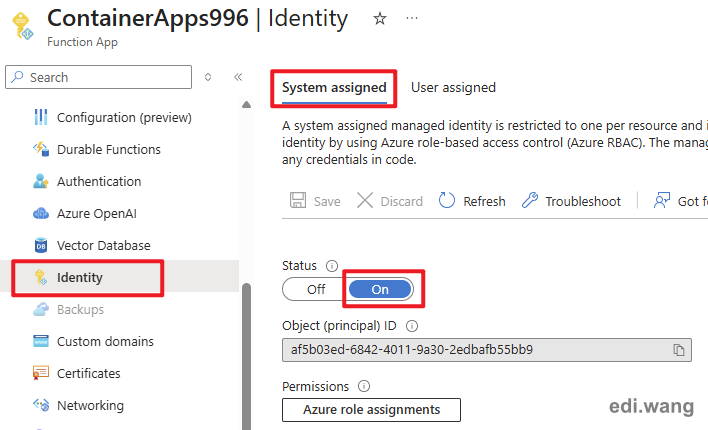Click the Durable Functions icon

pos(41,150)
